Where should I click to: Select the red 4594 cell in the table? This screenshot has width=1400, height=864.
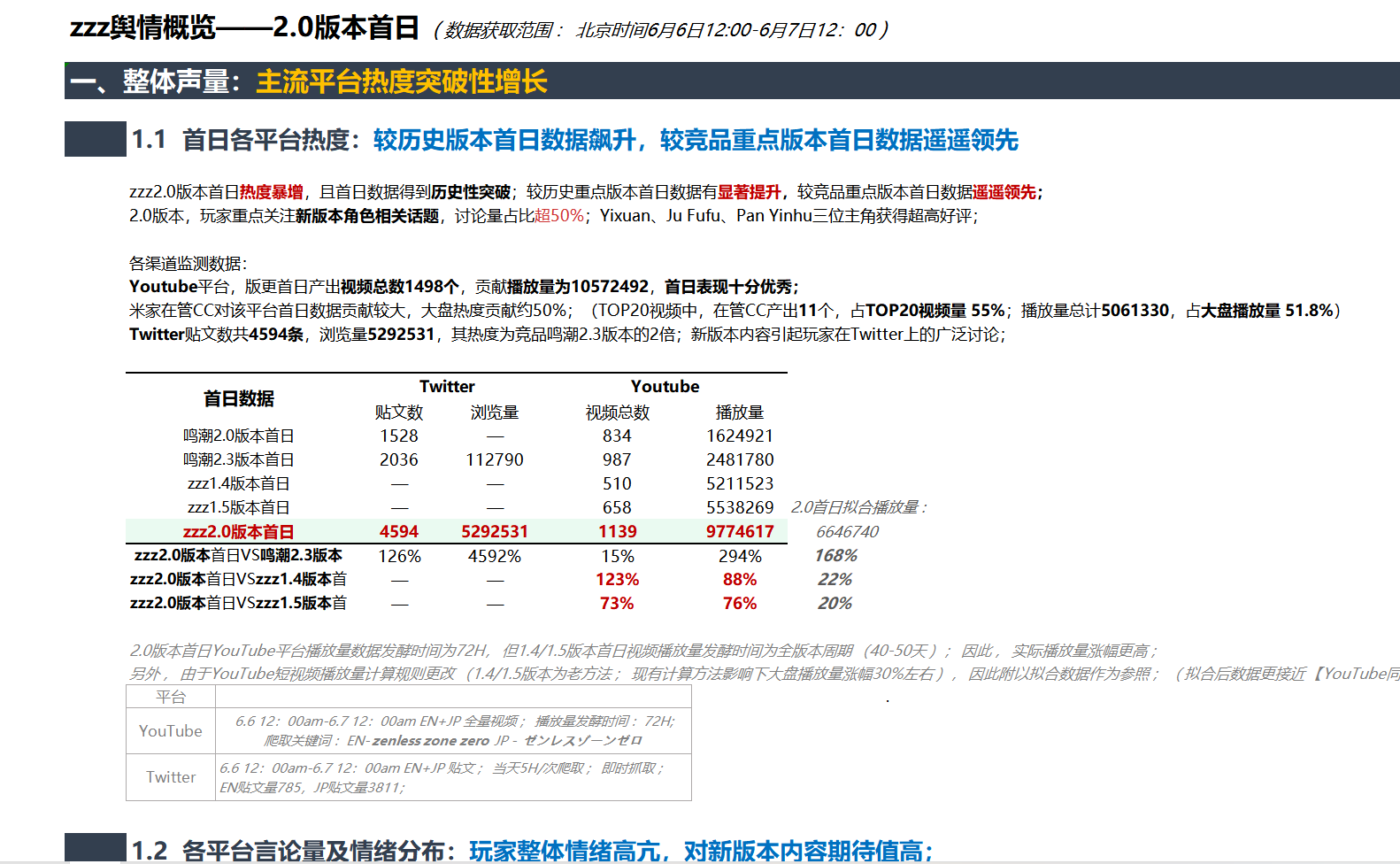(x=399, y=531)
